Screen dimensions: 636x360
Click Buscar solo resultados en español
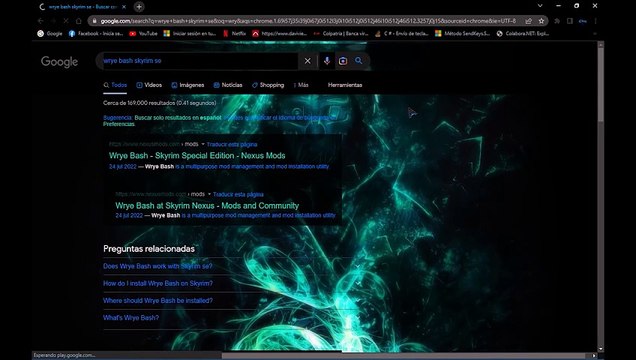178,118
